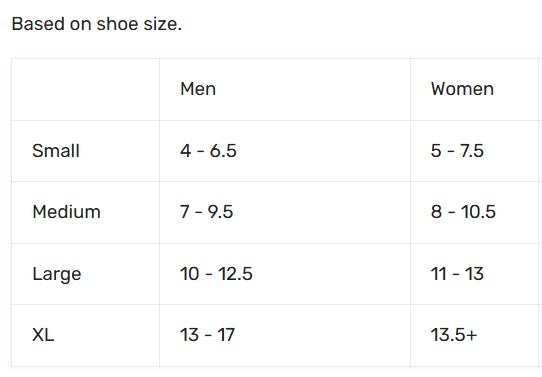Image resolution: width=542 pixels, height=377 pixels.
Task: Select the Women column header
Action: pyautogui.click(x=462, y=89)
